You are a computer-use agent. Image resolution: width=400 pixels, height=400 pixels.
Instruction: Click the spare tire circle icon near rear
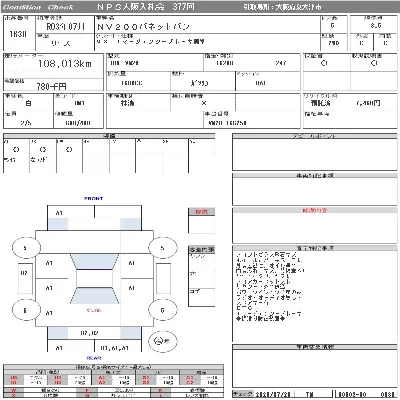162,341
